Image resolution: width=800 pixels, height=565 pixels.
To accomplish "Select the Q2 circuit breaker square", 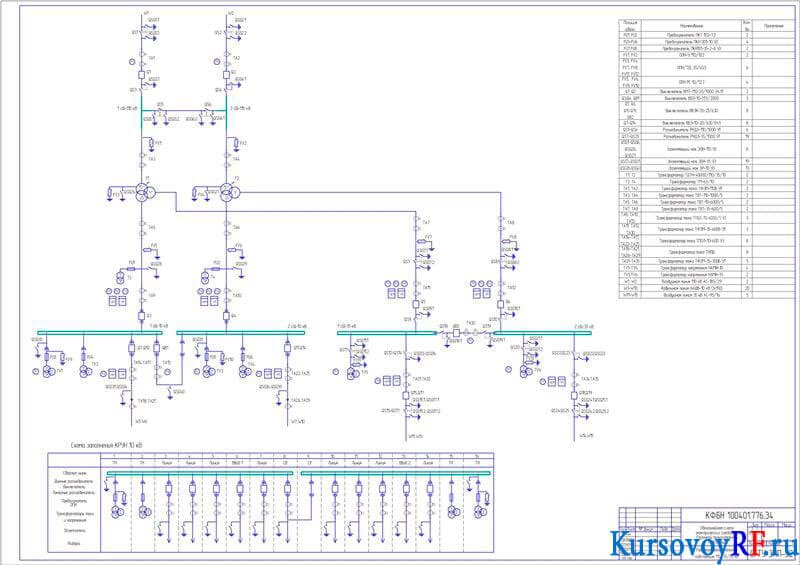I will (227, 75).
